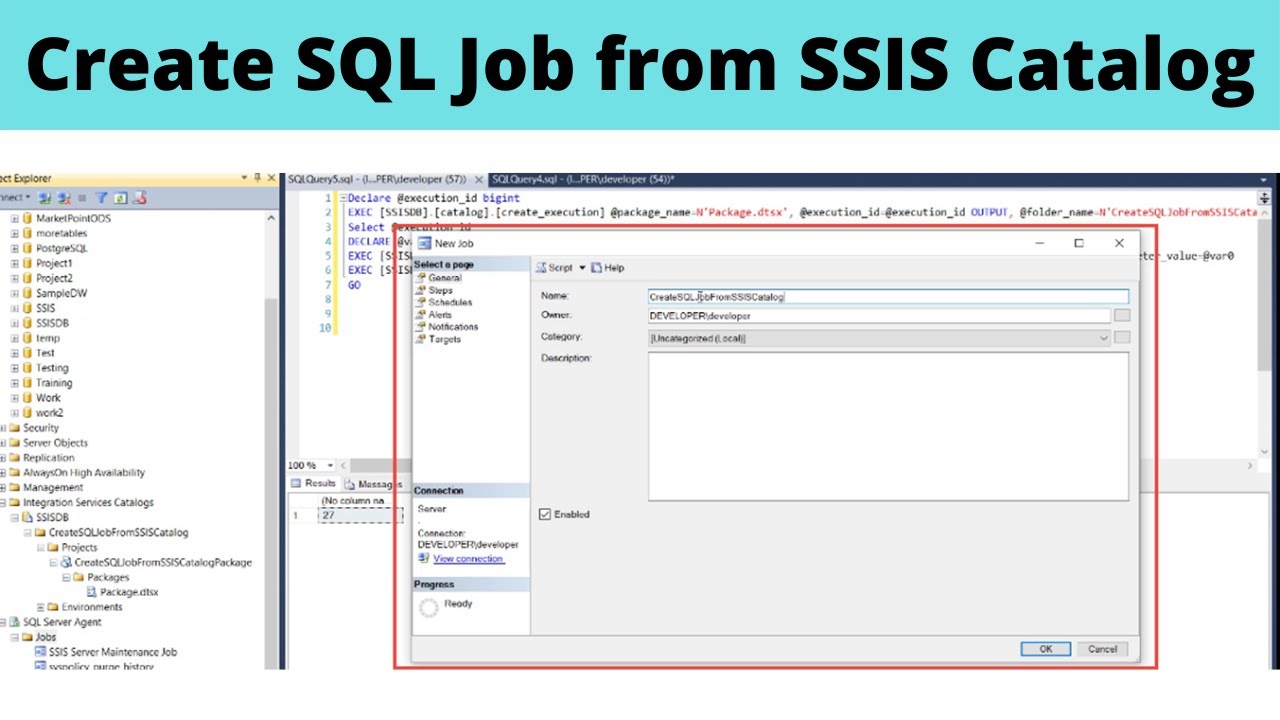The width and height of the screenshot is (1280, 720).
Task: Select the CreateSQLJobFromSSISCatalogPackage project icon
Action: [66, 563]
